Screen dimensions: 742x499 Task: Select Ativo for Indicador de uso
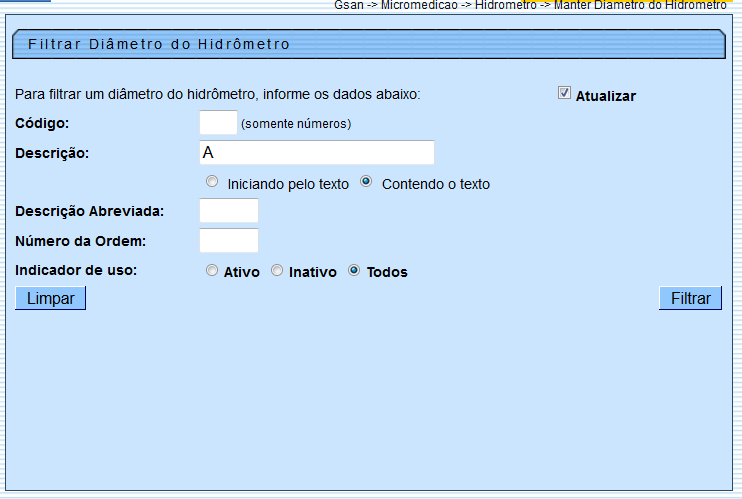pos(211,270)
